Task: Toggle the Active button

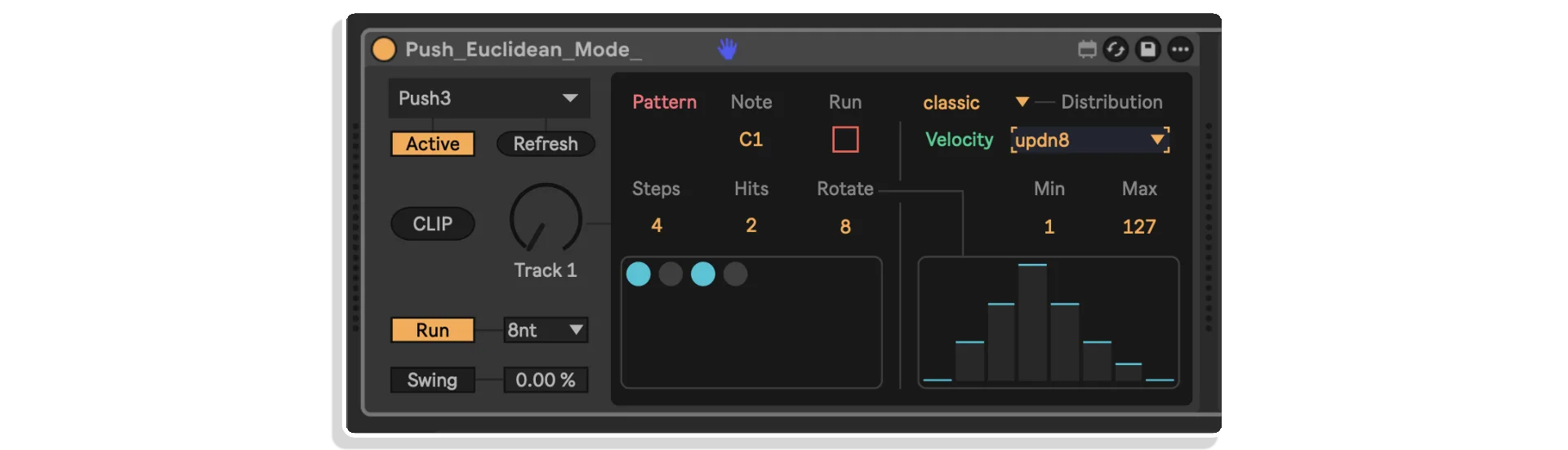Action: pyautogui.click(x=433, y=144)
